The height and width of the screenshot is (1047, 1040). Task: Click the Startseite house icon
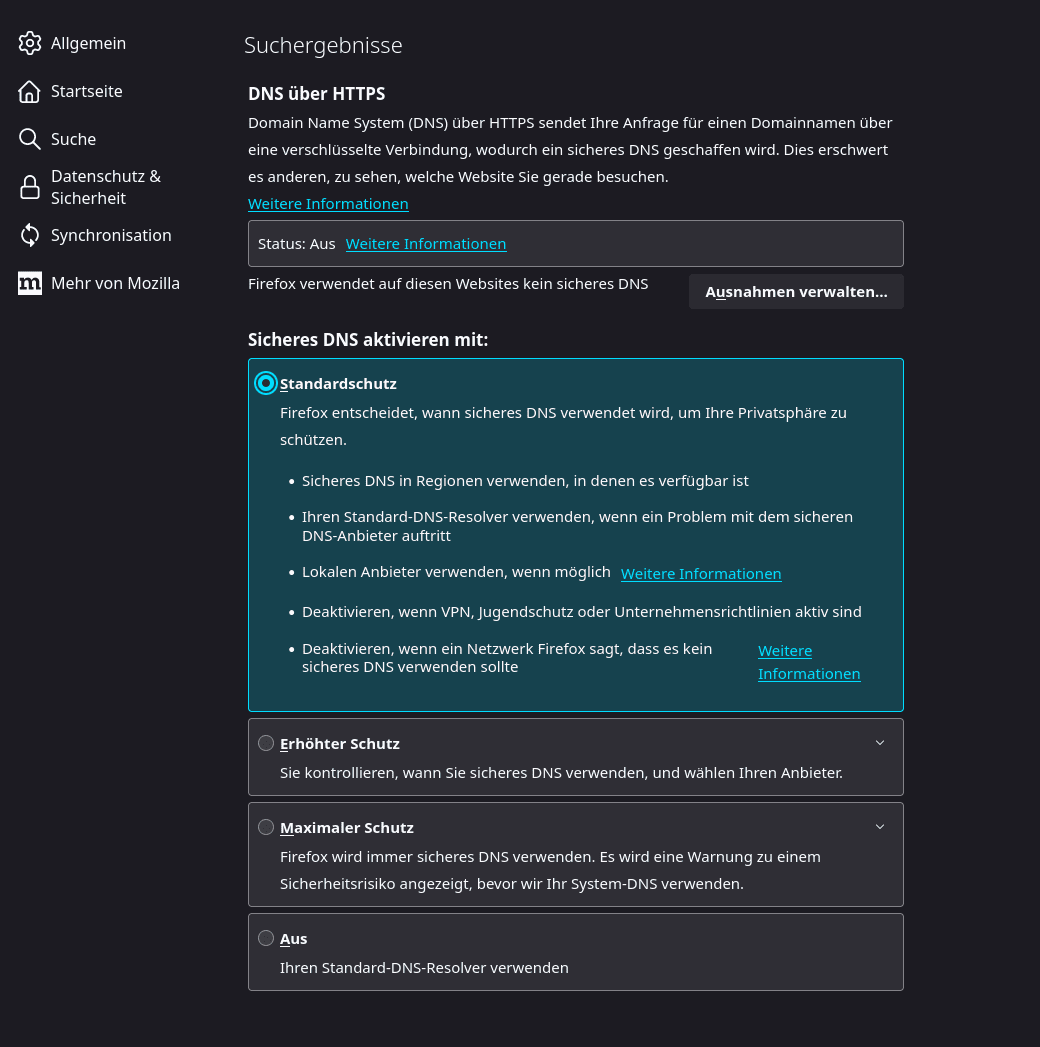click(30, 91)
